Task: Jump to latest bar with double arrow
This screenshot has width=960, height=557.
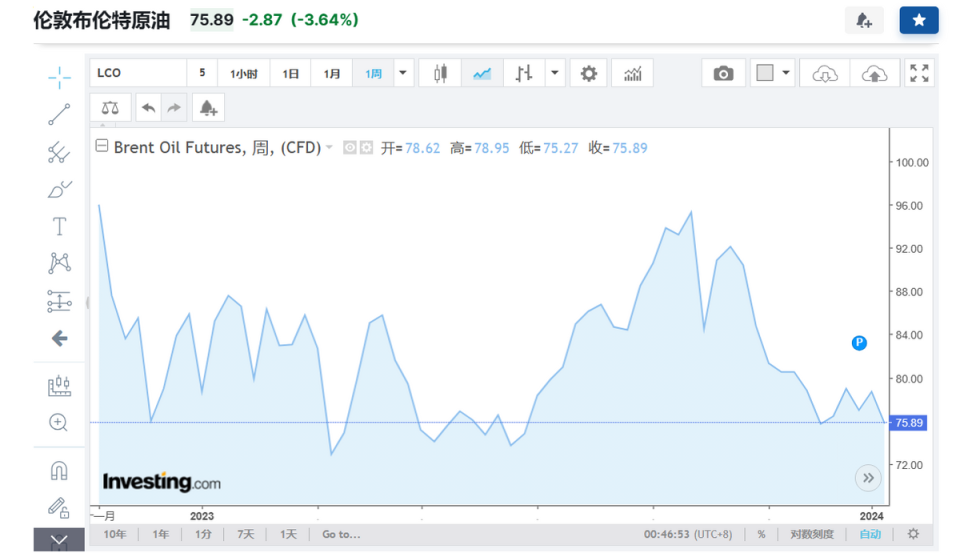Action: (x=868, y=478)
